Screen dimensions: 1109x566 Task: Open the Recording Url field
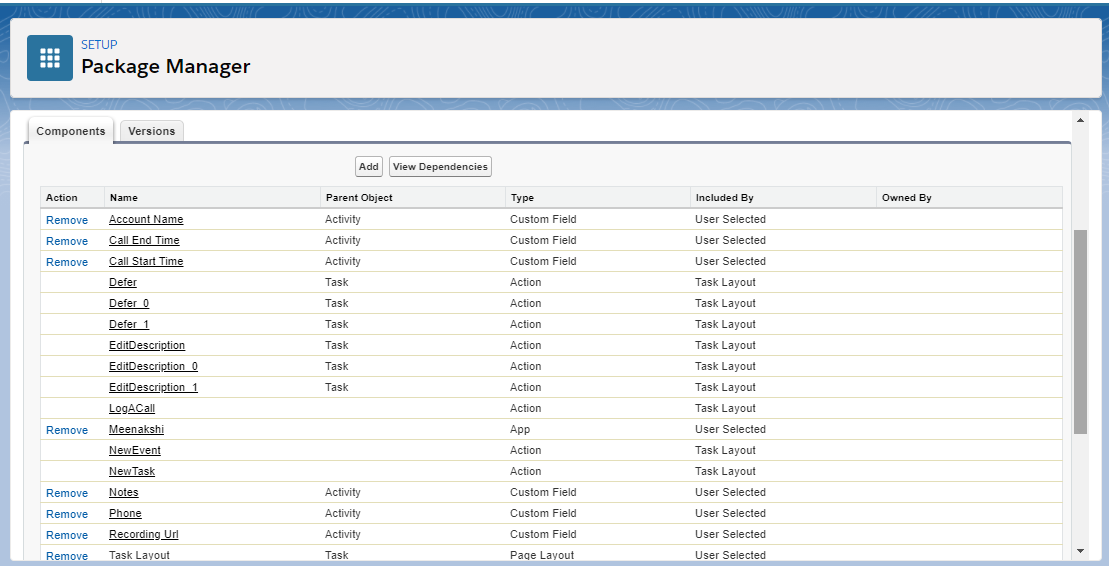pyautogui.click(x=144, y=534)
